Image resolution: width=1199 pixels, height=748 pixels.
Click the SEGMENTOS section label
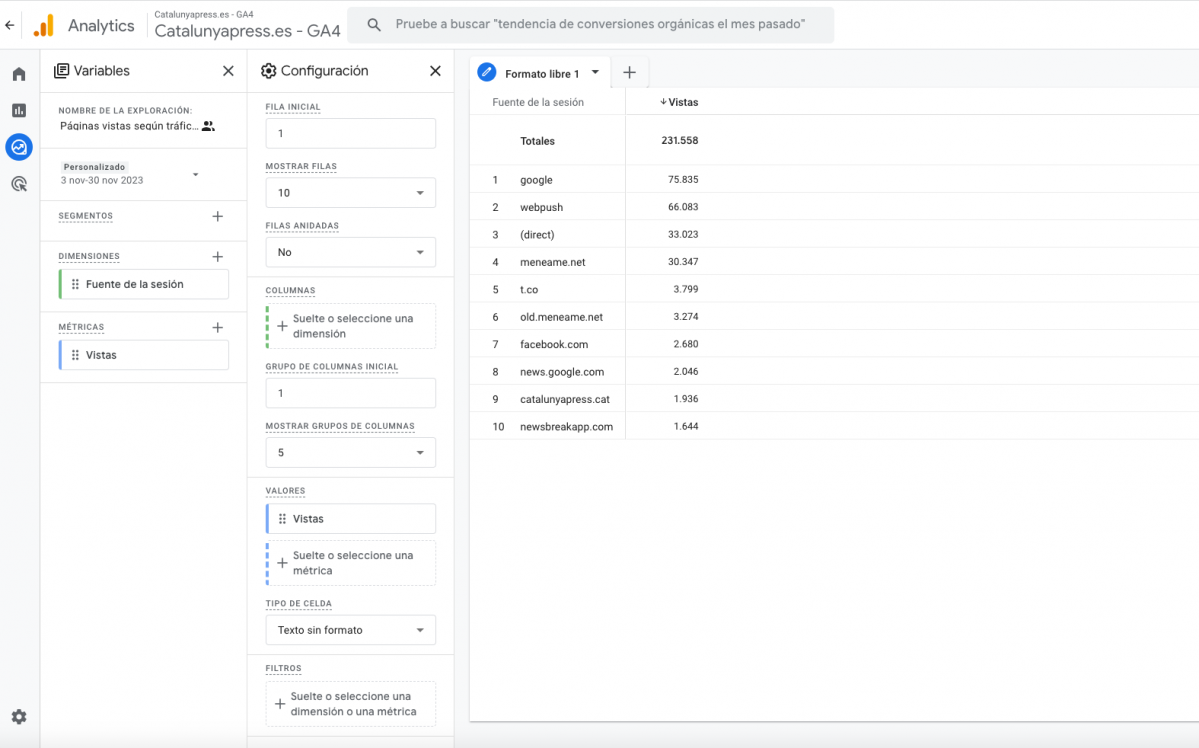(86, 216)
